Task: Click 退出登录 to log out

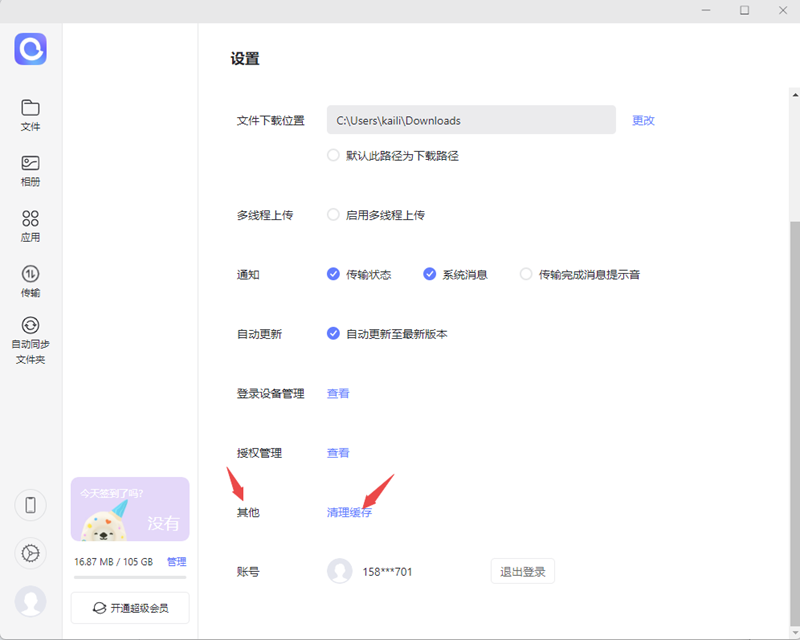Action: coord(522,571)
